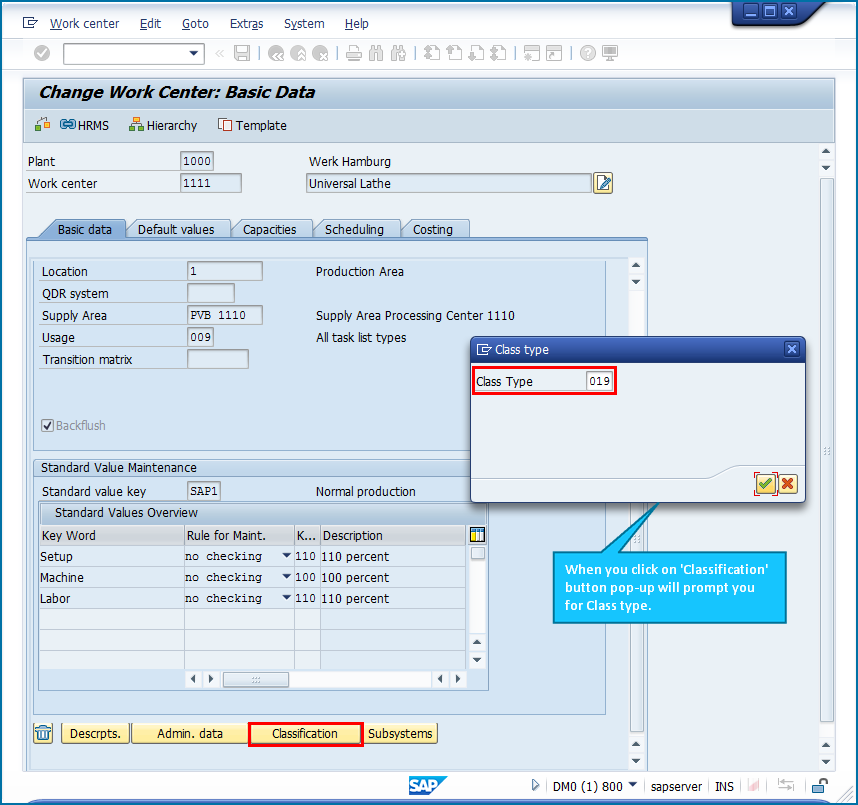The image size is (858, 805).
Task: Cancel the Class type popup with red X
Action: tap(788, 483)
